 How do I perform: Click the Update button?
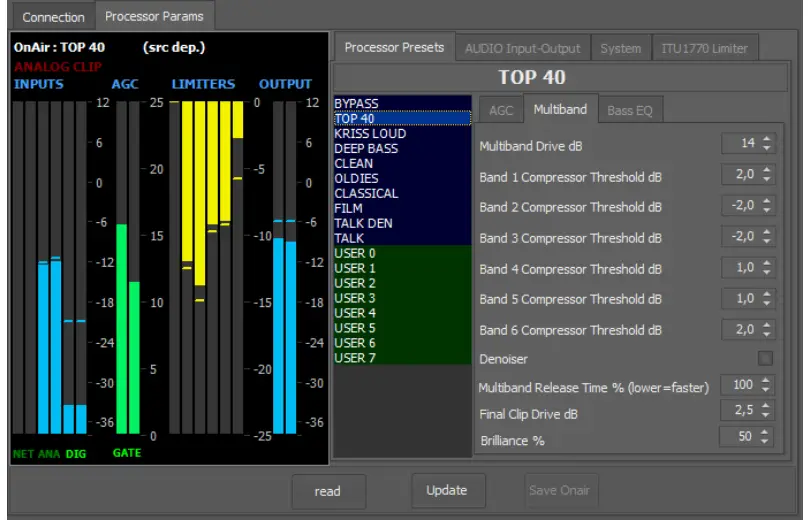point(447,490)
